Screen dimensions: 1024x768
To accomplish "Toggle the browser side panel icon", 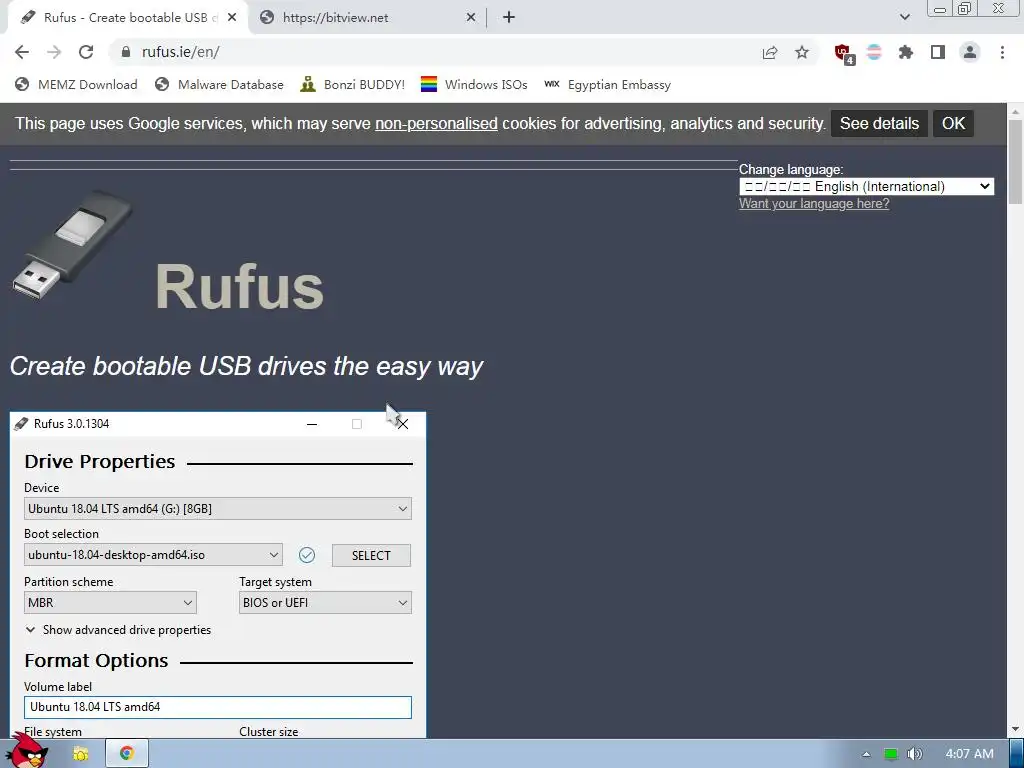I will click(938, 52).
